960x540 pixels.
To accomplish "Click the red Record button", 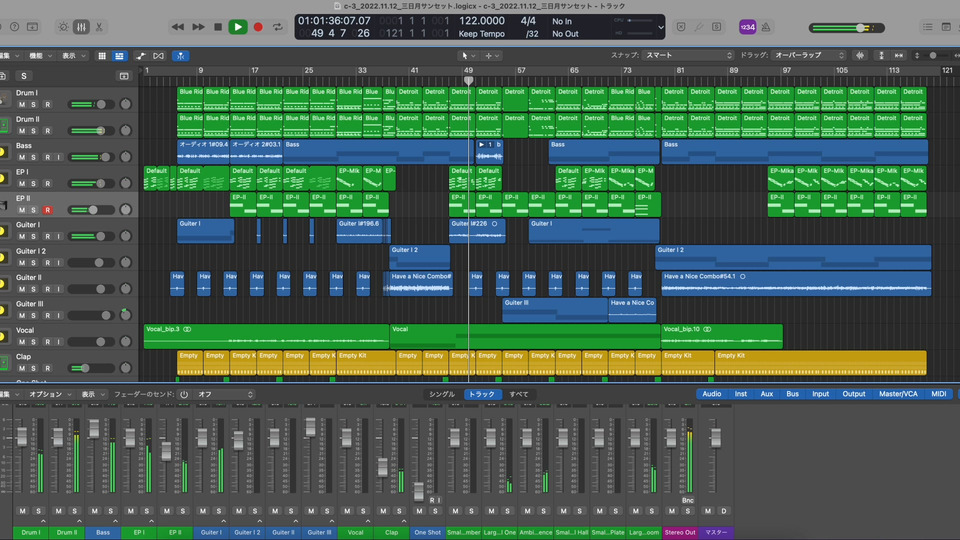I will tap(258, 27).
